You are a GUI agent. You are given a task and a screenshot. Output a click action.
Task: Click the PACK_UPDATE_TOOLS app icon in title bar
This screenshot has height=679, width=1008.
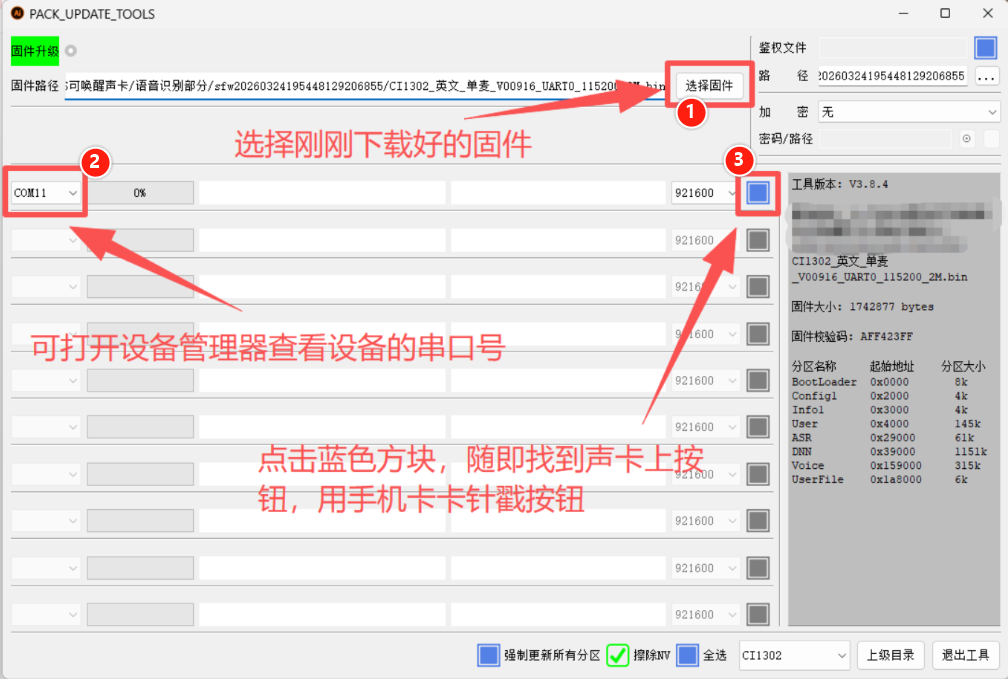pyautogui.click(x=17, y=14)
